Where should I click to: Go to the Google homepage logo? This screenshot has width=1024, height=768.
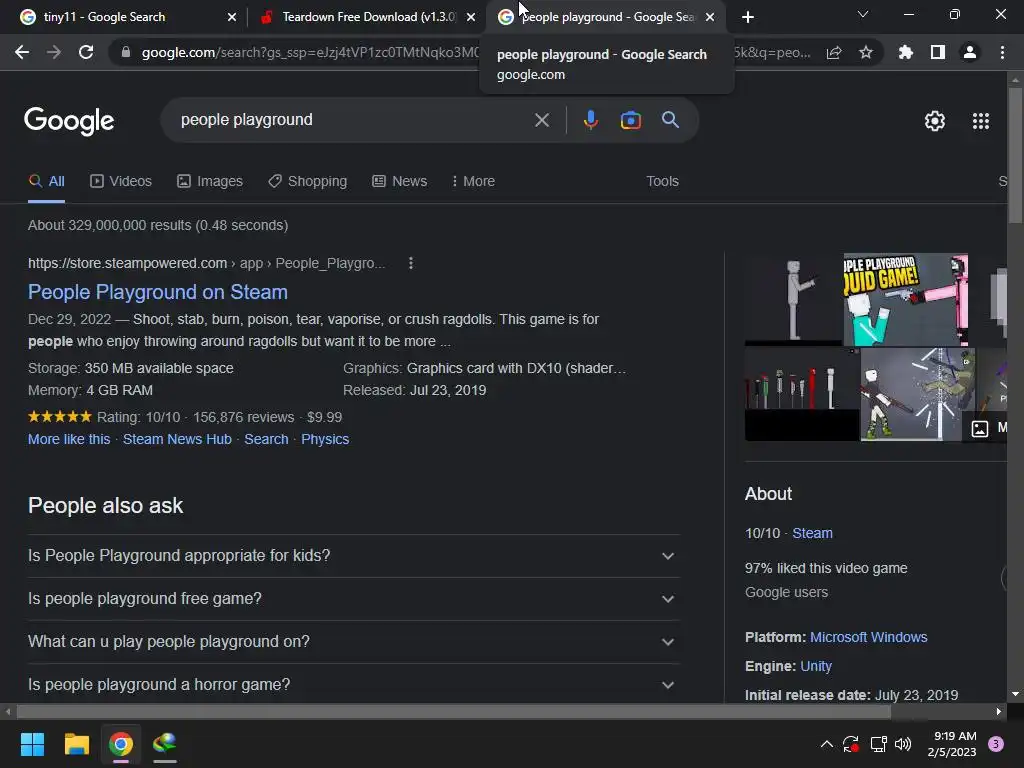click(69, 121)
